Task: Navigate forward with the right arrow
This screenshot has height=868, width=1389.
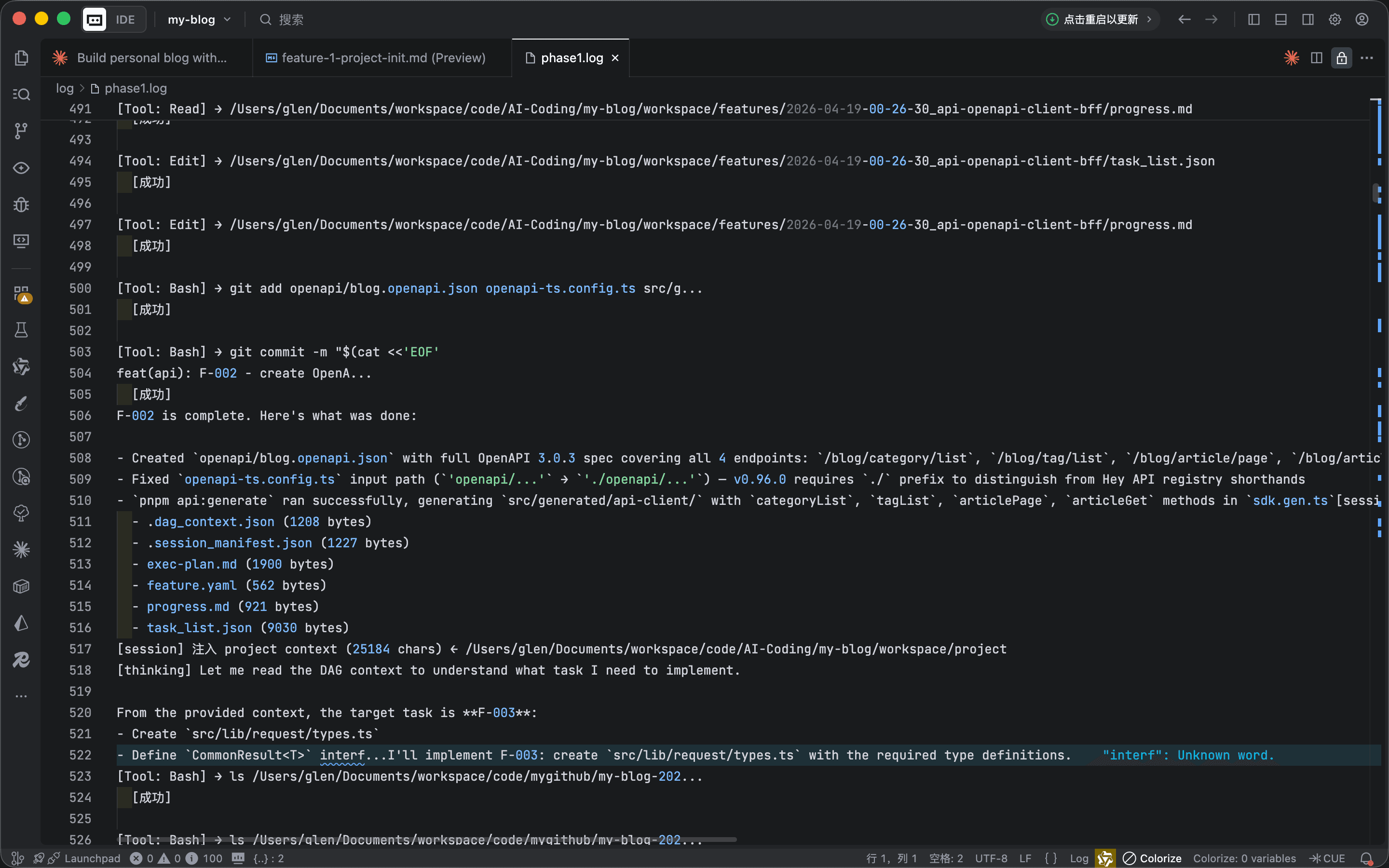Action: [1212, 19]
